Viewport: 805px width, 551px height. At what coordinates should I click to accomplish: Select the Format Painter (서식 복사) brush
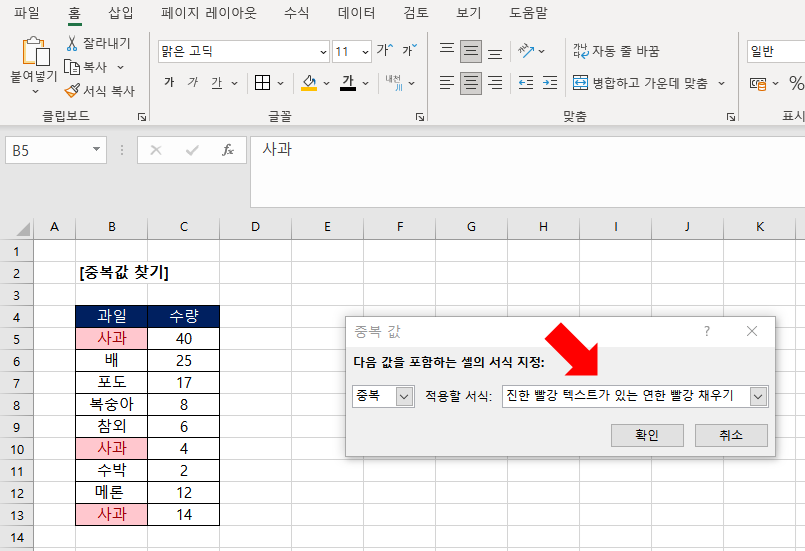point(72,91)
